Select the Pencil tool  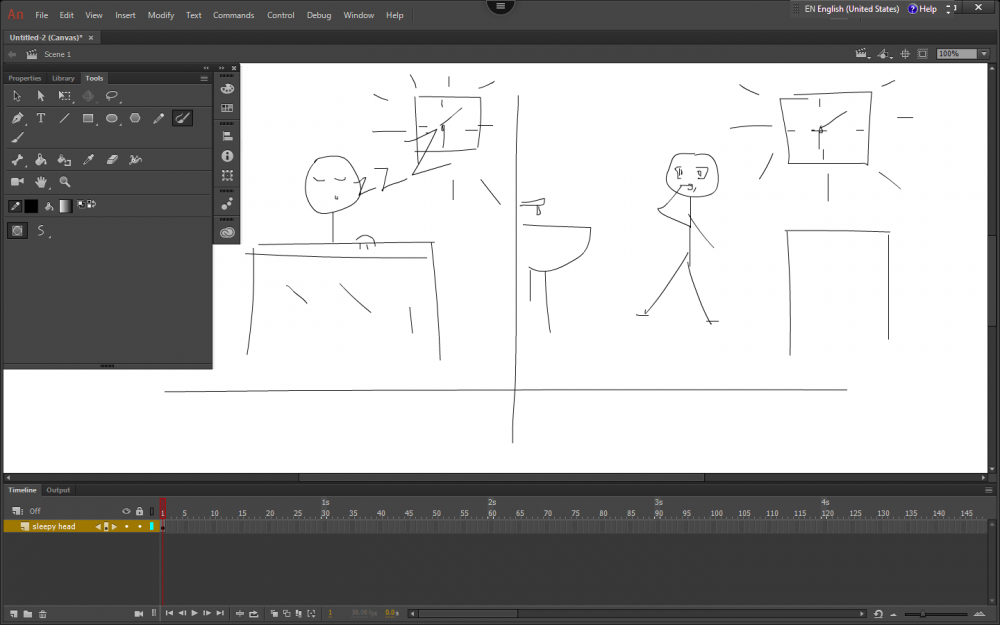coord(159,118)
